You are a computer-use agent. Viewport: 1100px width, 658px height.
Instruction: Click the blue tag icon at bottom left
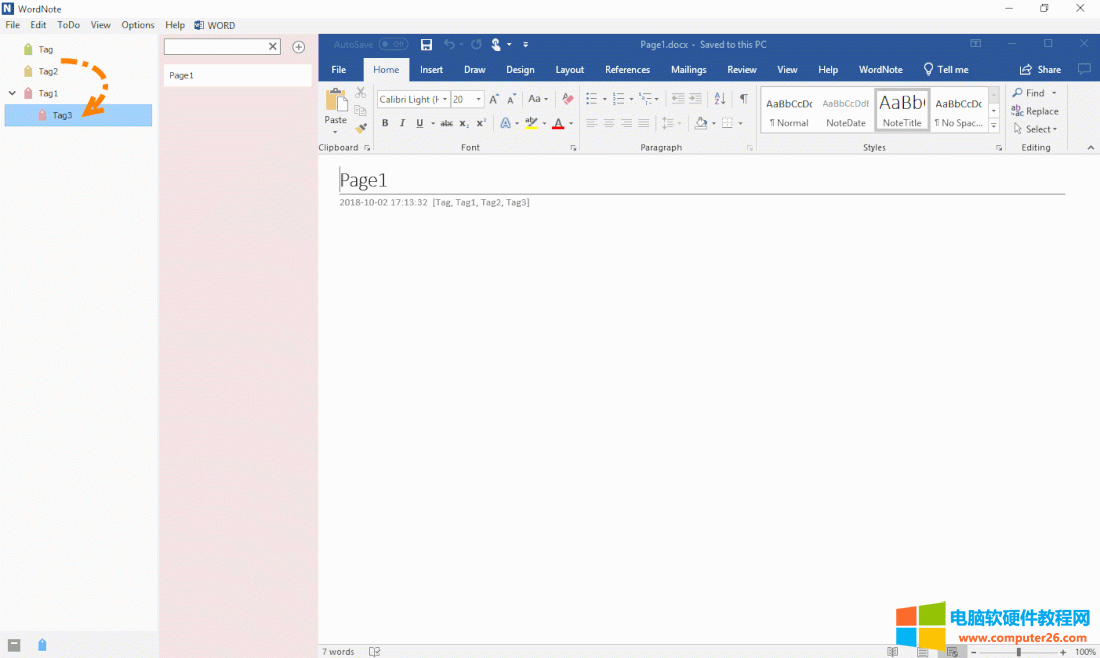point(42,645)
